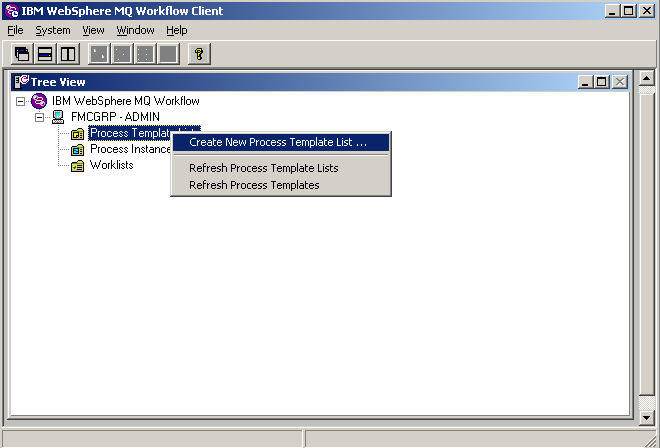Maximize the Workflow Client main window
Screen dimensions: 660x448
tap(628, 11)
